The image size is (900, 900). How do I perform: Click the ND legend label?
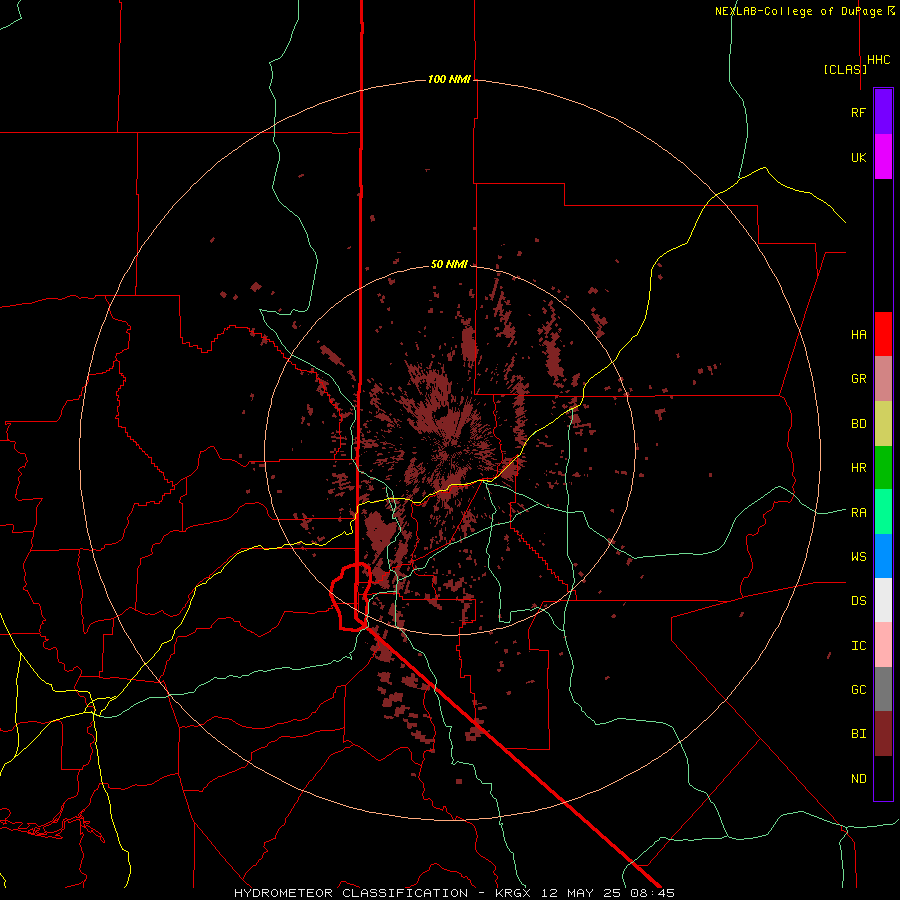pyautogui.click(x=858, y=779)
